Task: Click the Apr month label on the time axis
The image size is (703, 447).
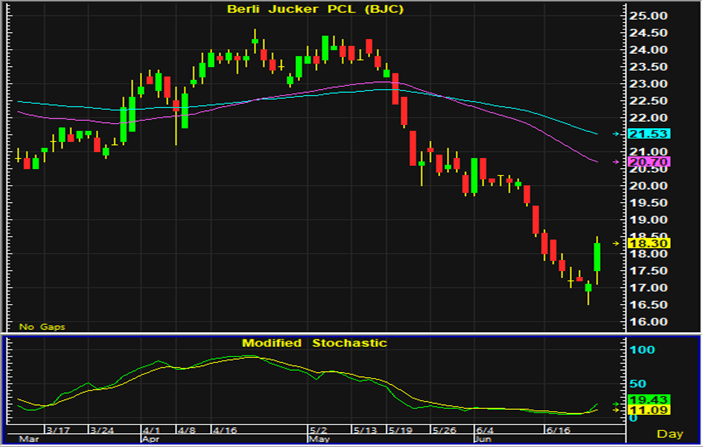Action: pos(151,439)
